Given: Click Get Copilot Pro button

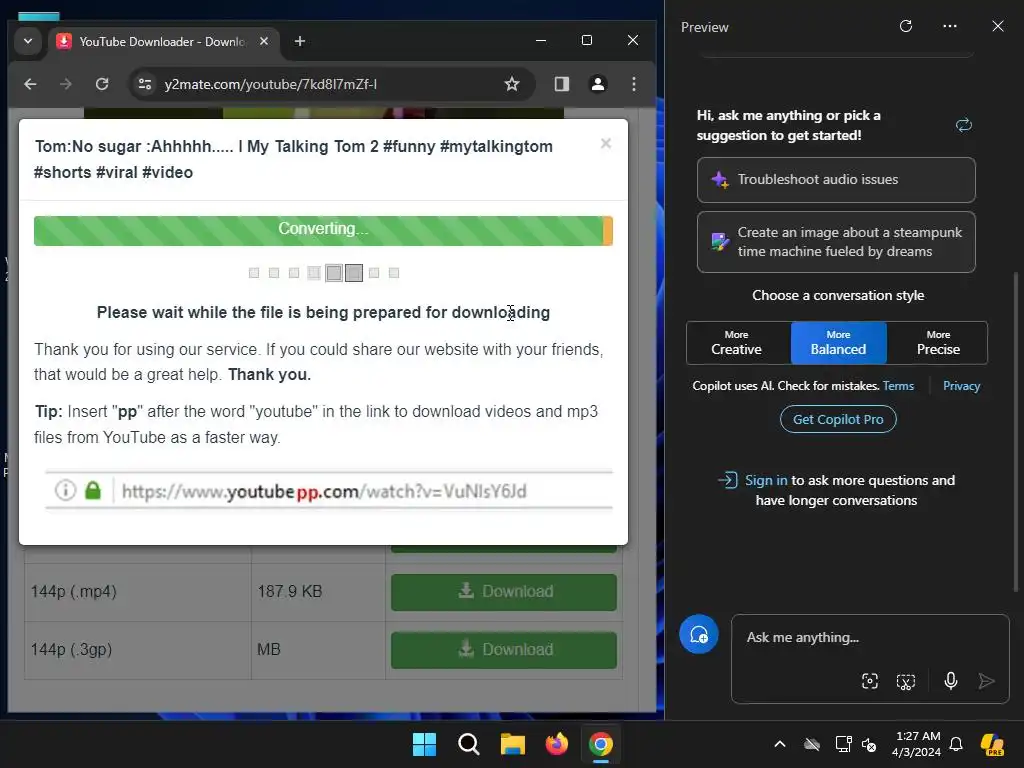Looking at the screenshot, I should click(x=838, y=419).
